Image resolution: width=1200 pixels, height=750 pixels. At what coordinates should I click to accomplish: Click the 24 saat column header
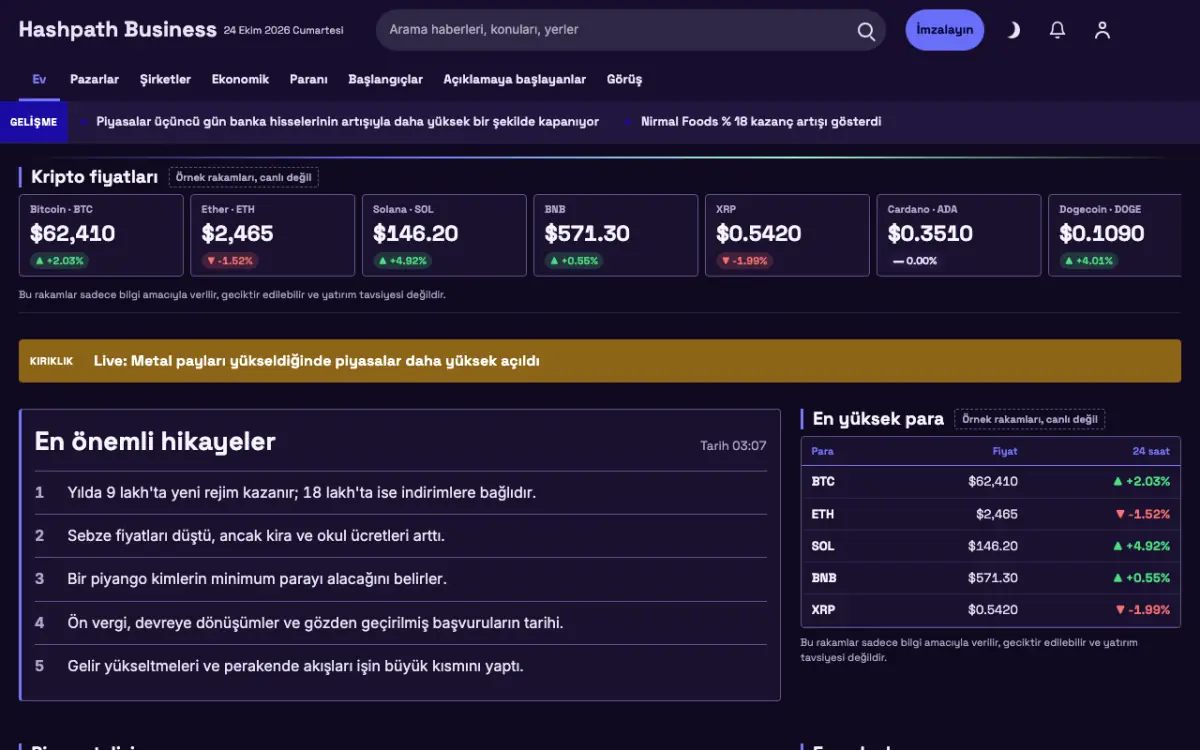(x=1151, y=451)
